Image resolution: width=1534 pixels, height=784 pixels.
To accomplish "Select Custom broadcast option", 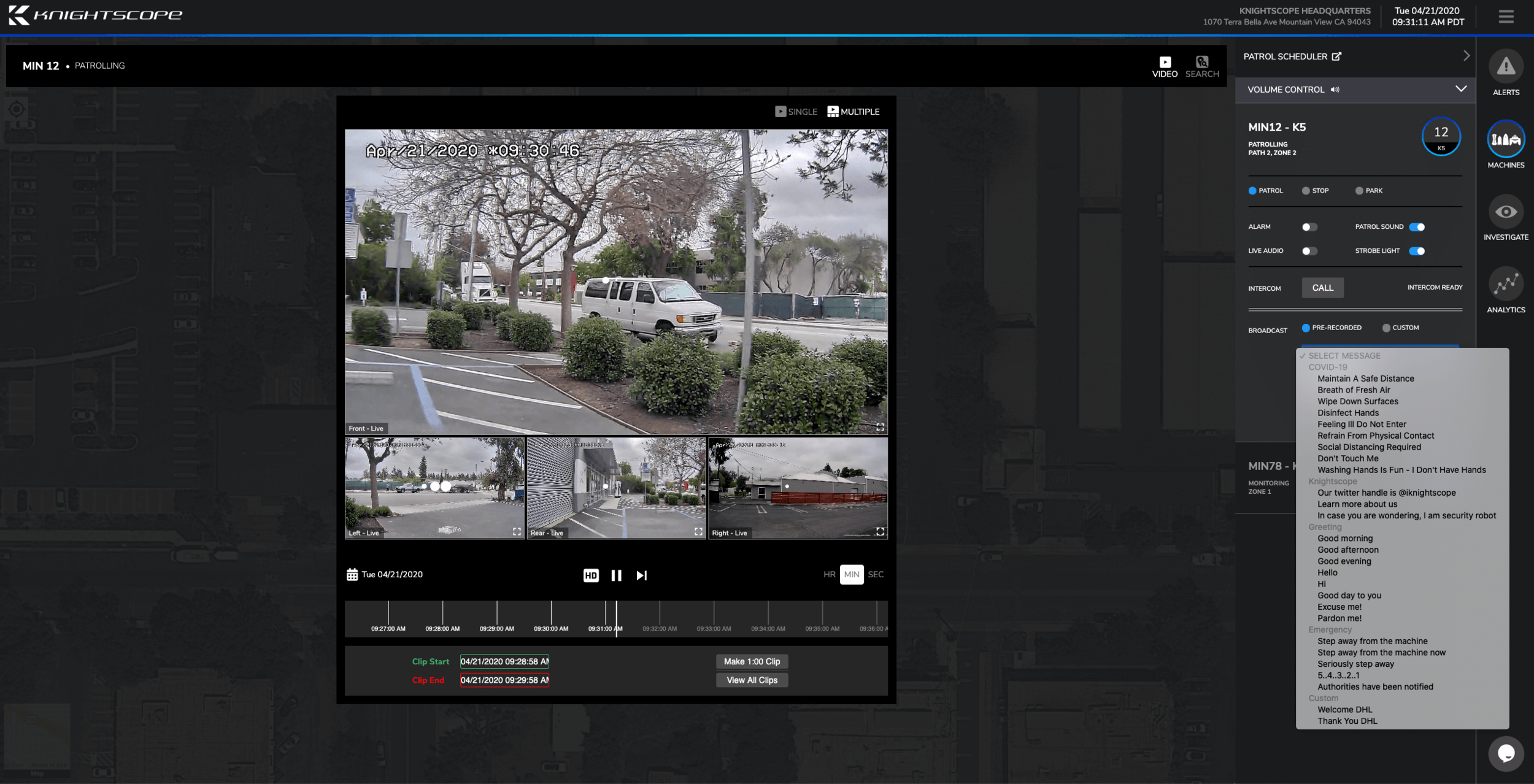I will point(1386,328).
